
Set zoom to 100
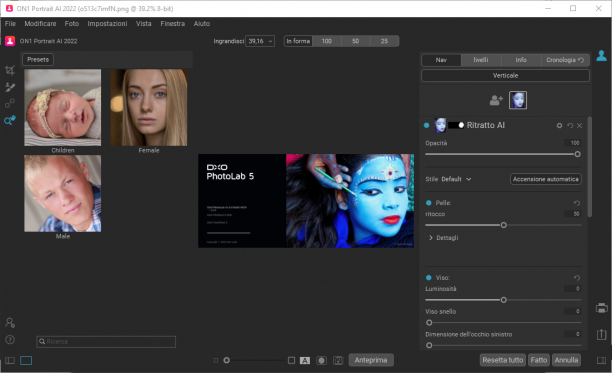point(327,41)
